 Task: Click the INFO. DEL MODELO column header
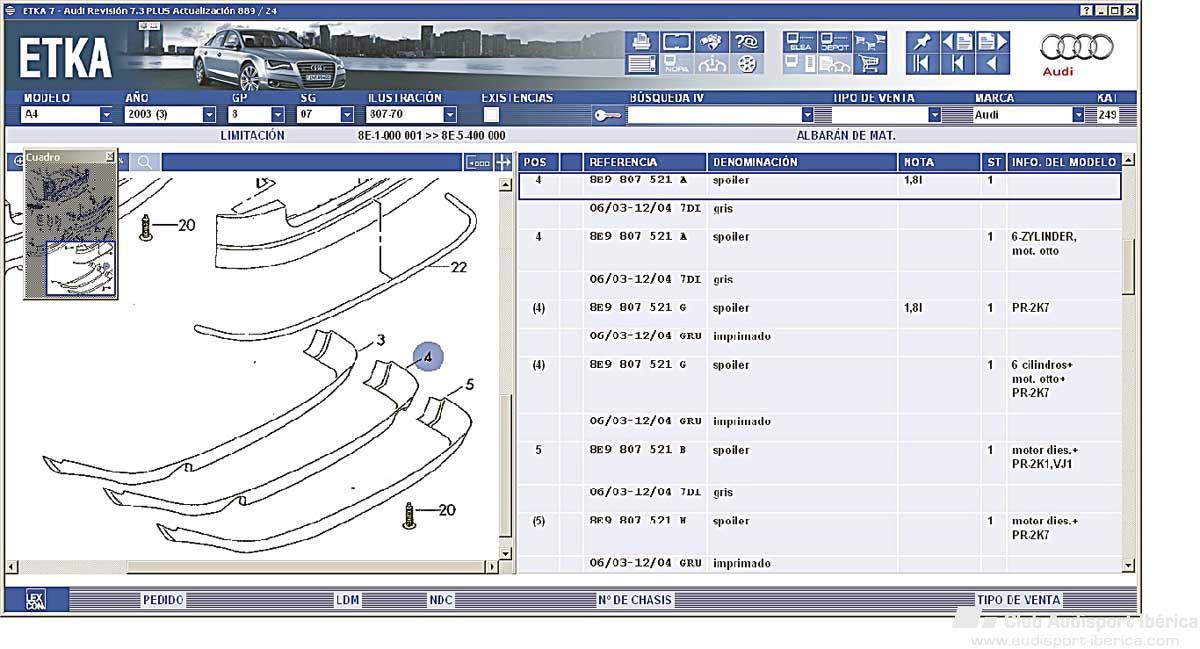tap(1064, 162)
